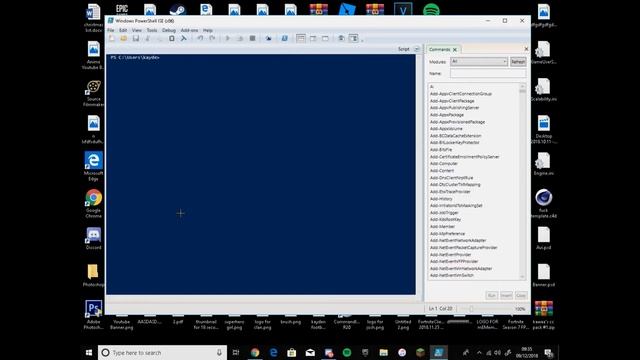Screen dimensions: 640x360
Task: Open the Tools menu
Action: click(x=152, y=30)
